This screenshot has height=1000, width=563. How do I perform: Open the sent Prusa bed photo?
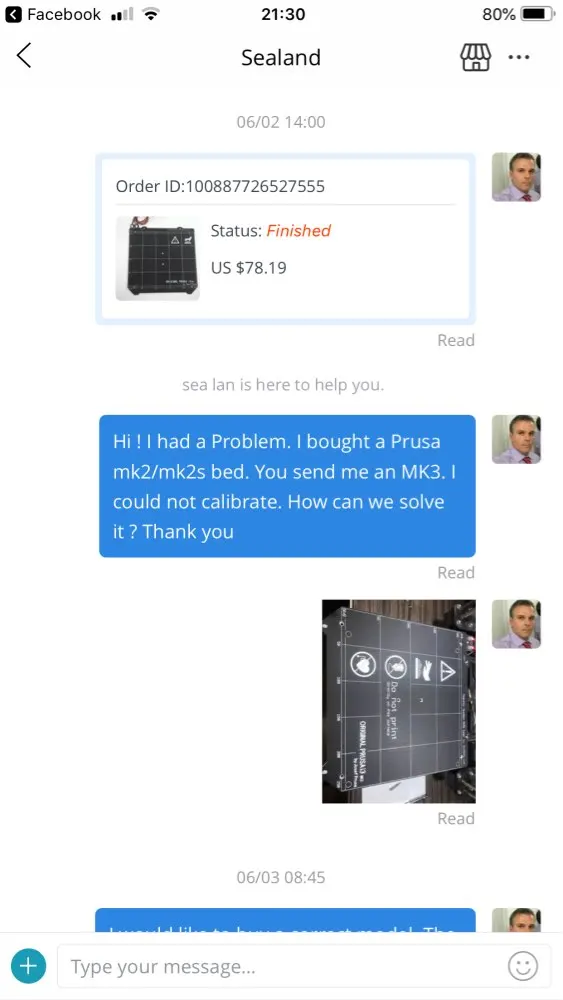pos(398,701)
